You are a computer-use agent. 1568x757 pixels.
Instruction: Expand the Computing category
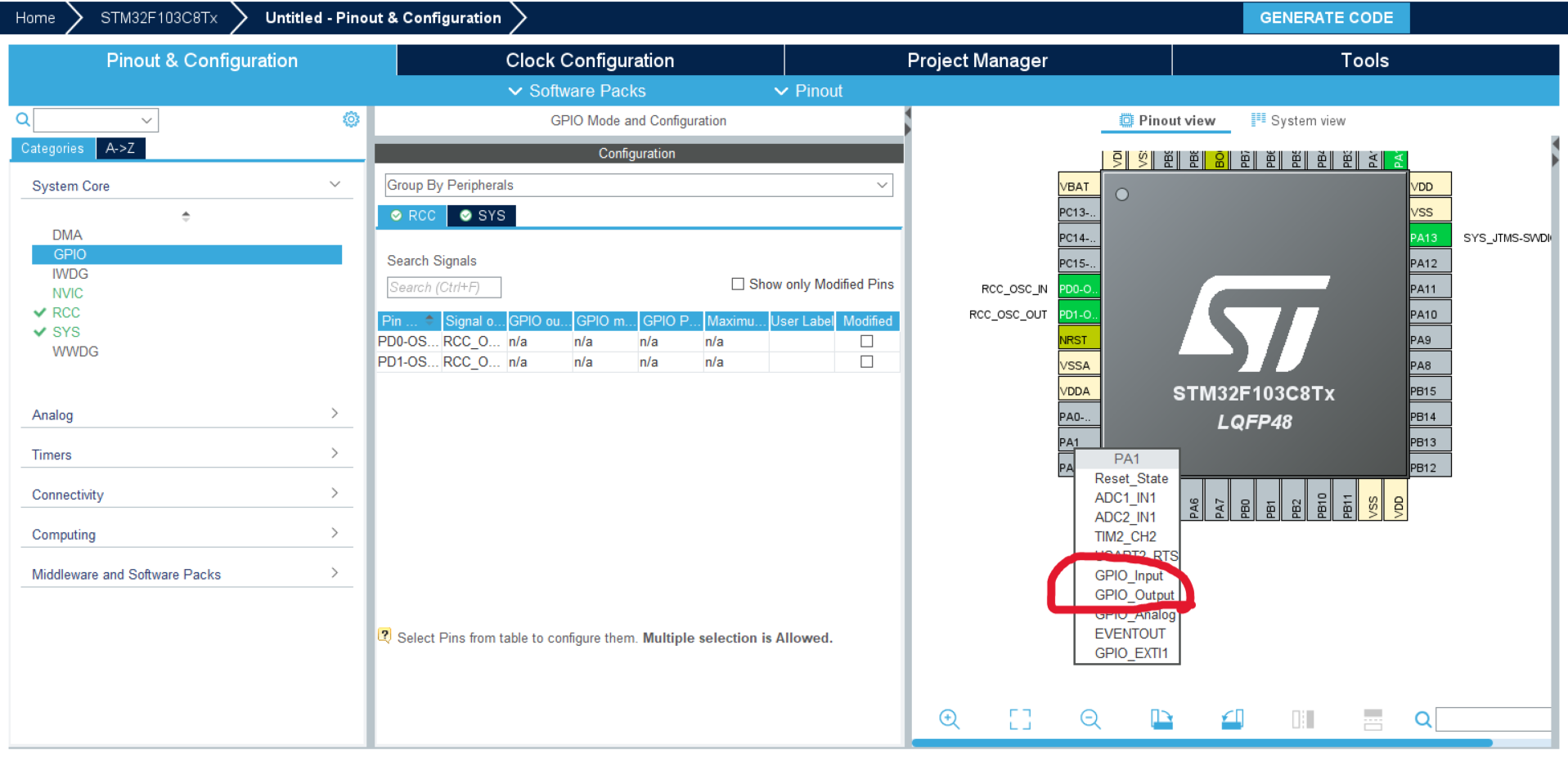tap(335, 533)
